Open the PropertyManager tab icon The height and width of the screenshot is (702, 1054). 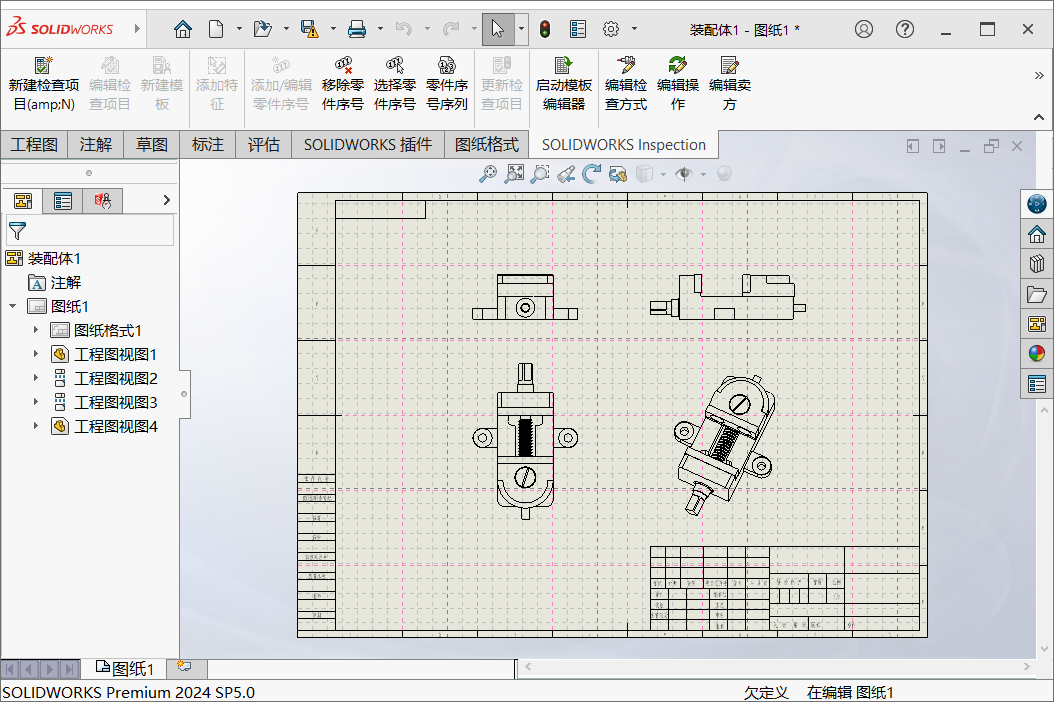63,200
